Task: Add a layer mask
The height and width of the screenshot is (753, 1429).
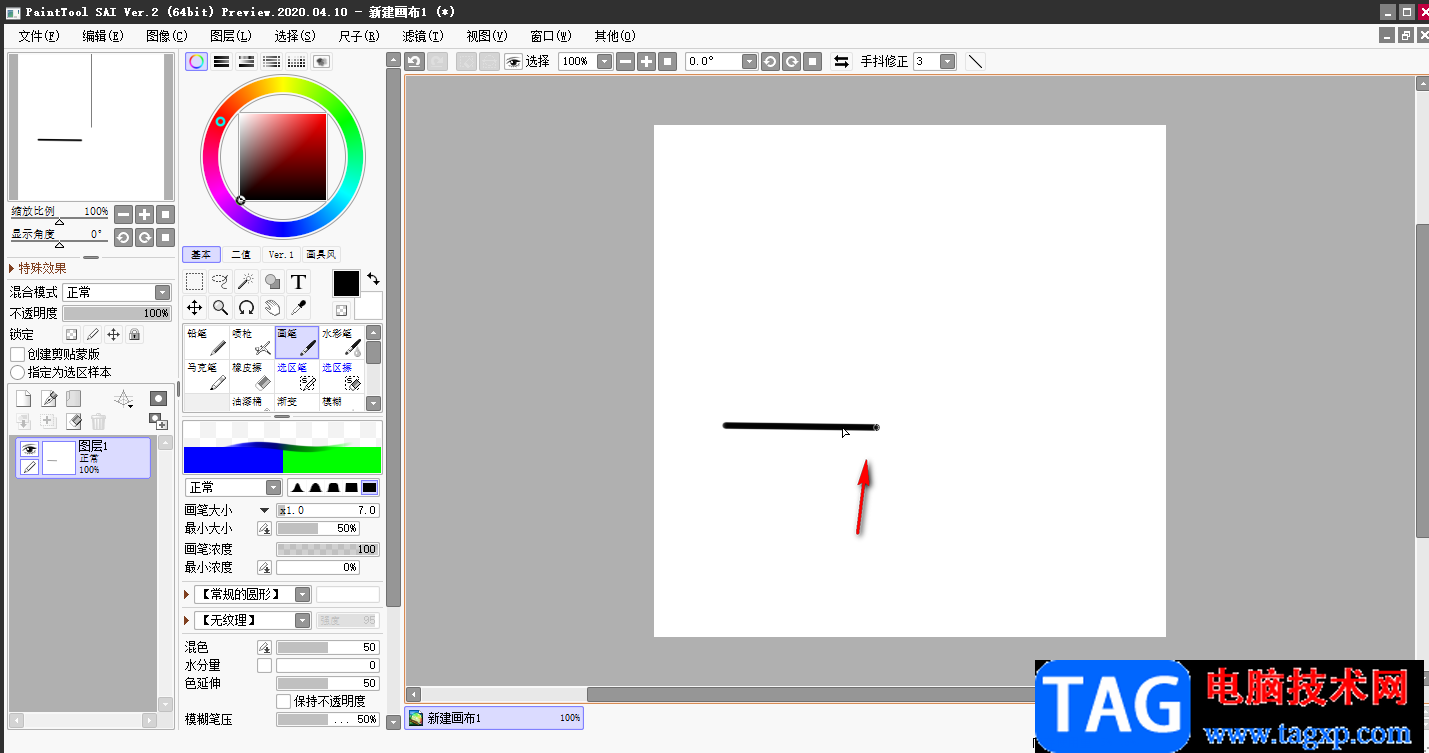Action: coord(158,399)
